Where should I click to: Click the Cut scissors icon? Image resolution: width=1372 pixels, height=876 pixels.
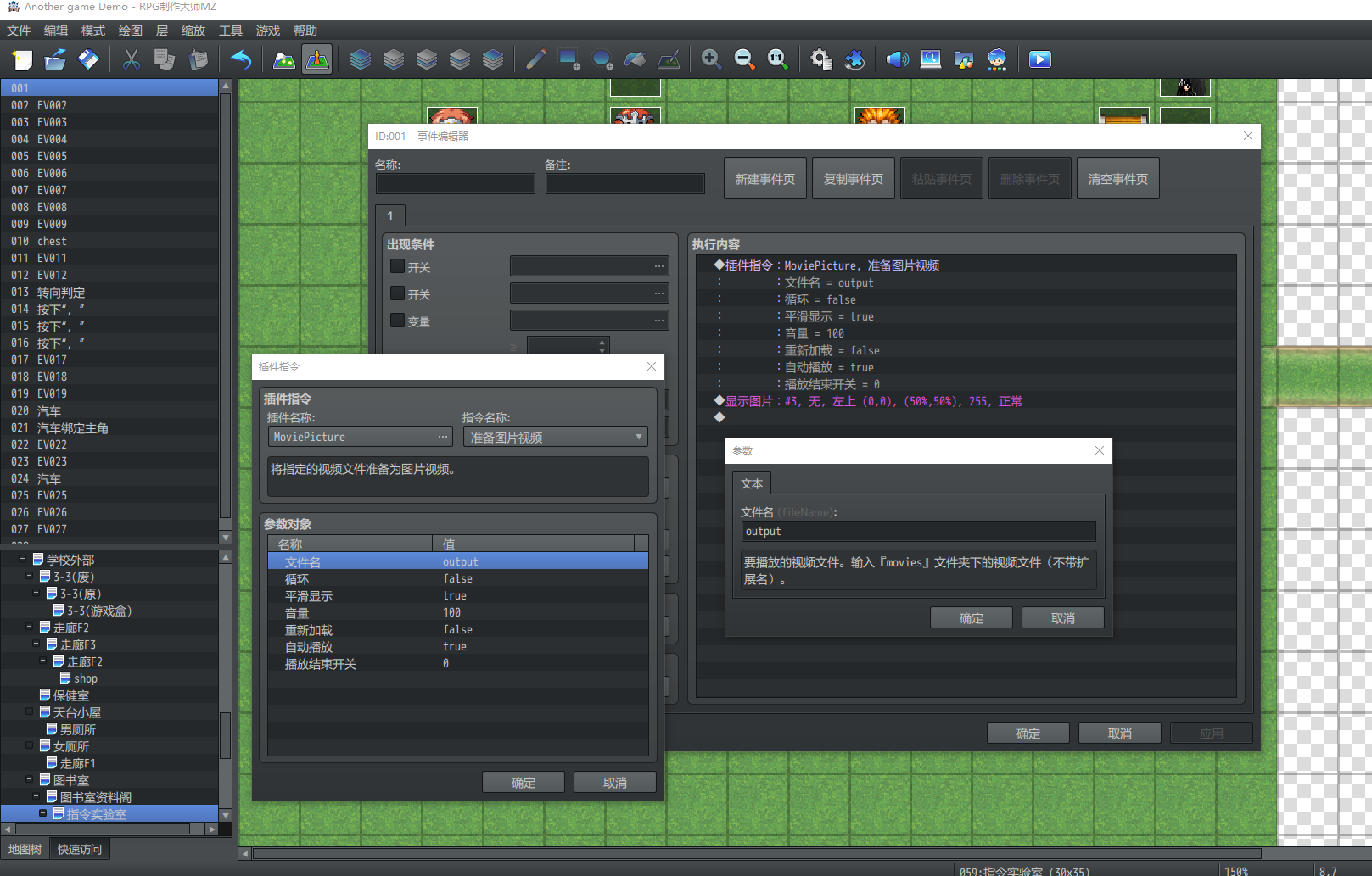tap(132, 59)
